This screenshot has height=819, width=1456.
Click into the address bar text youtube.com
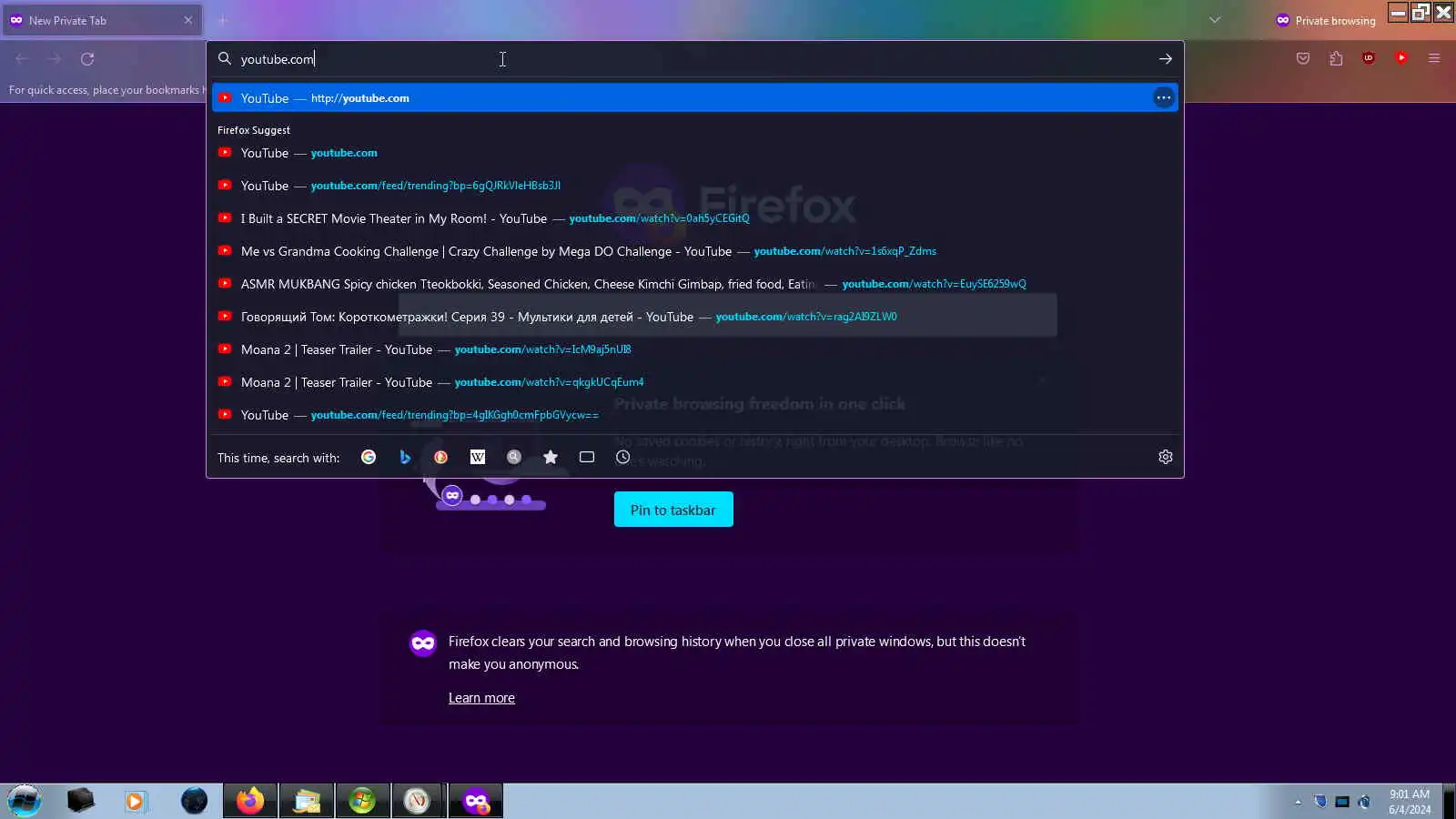278,59
